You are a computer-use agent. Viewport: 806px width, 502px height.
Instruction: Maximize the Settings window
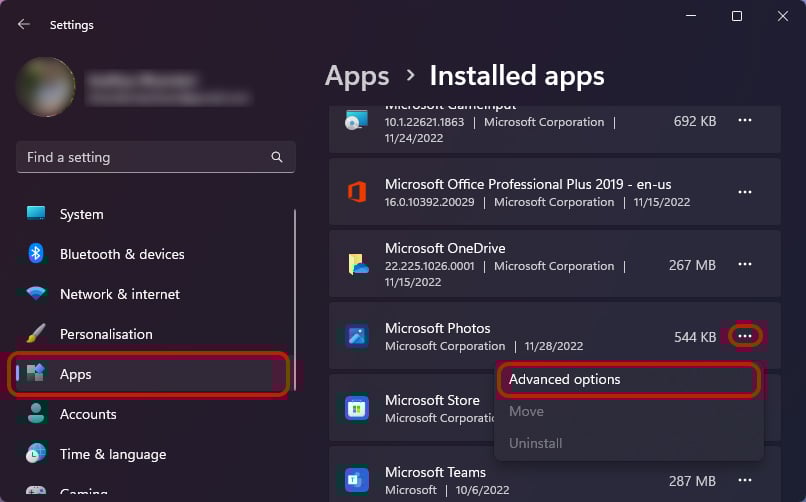(x=737, y=16)
